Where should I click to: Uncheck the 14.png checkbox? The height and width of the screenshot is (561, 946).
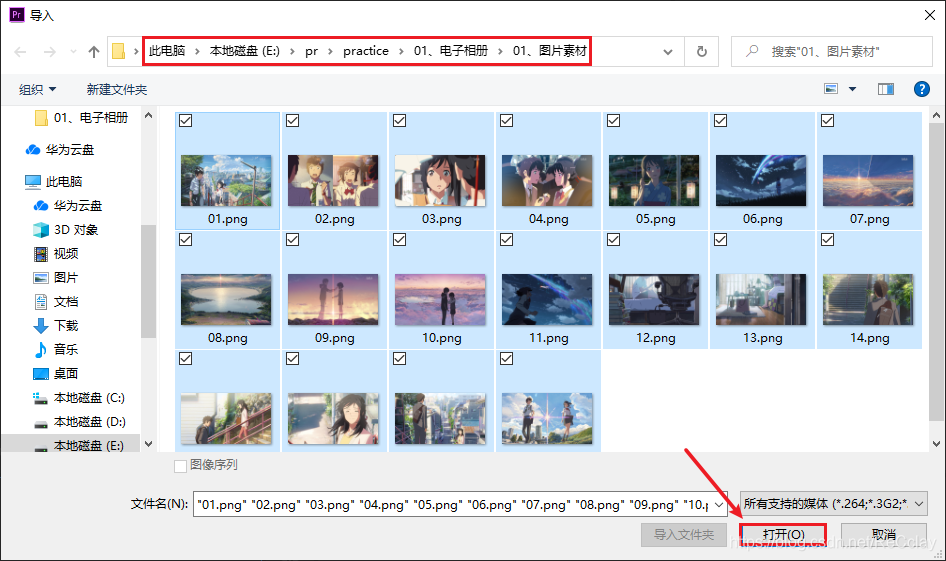[x=828, y=239]
